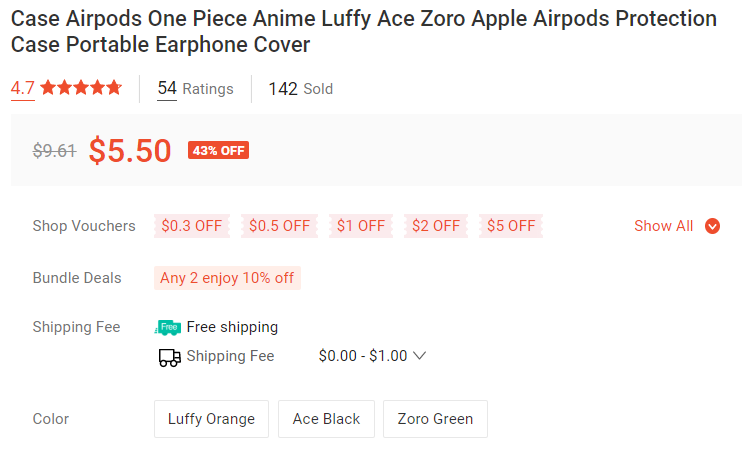742x451 pixels.
Task: Claim the $1 OFF voucher
Action: (361, 226)
